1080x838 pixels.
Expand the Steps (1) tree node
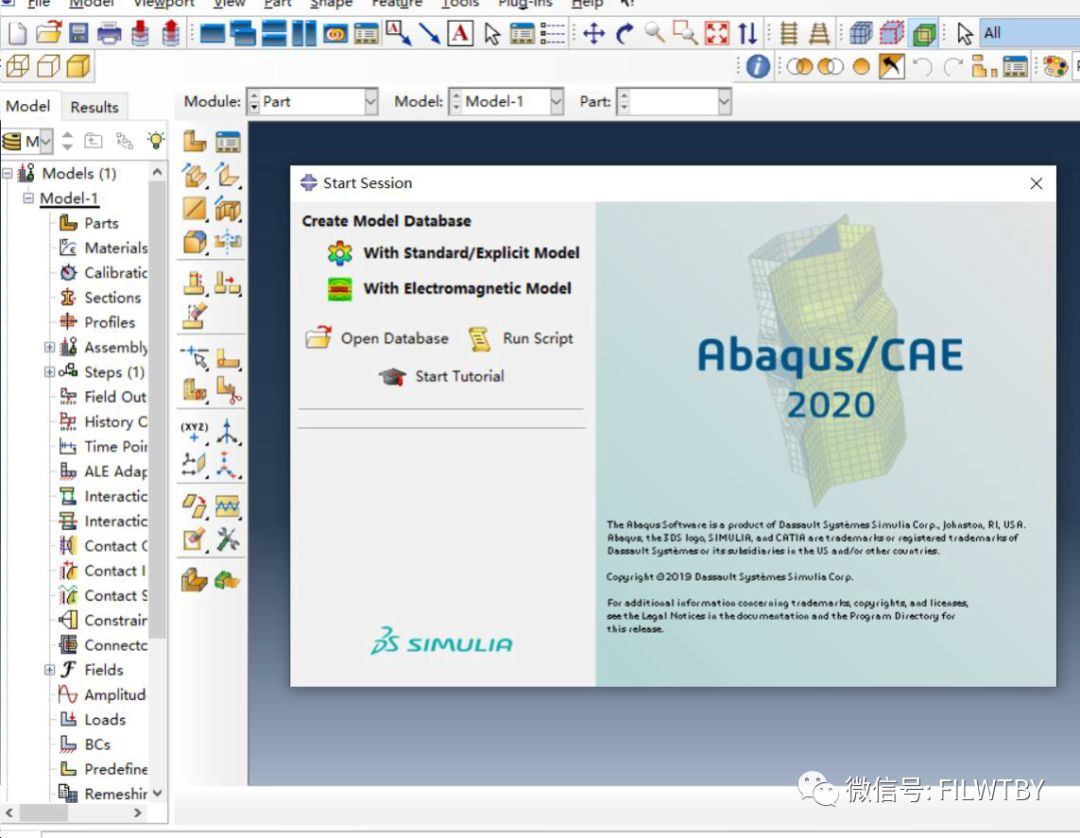(x=50, y=372)
